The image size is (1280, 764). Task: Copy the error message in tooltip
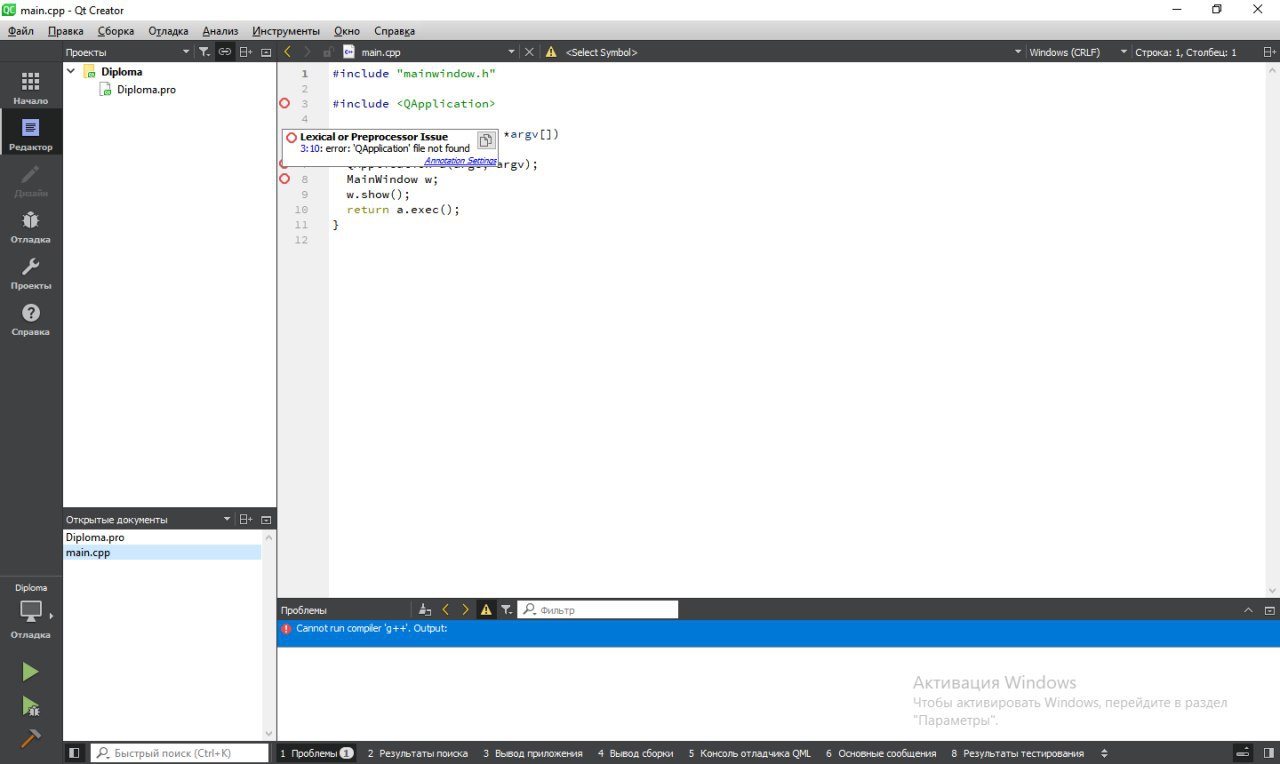pyautogui.click(x=485, y=140)
